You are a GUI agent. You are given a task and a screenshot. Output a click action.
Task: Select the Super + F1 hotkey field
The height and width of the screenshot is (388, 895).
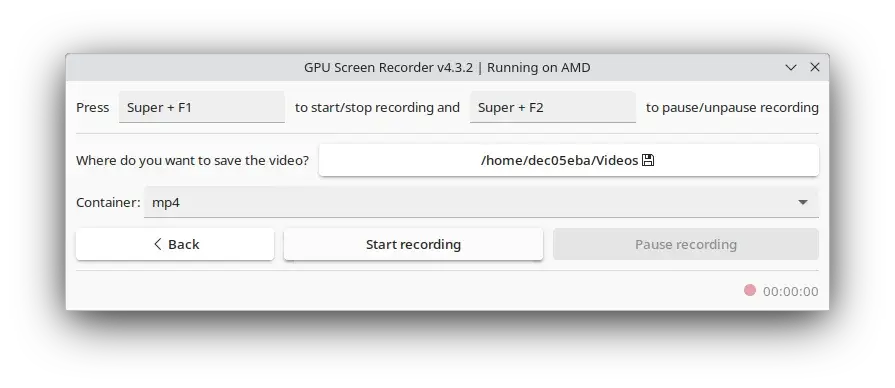click(201, 107)
